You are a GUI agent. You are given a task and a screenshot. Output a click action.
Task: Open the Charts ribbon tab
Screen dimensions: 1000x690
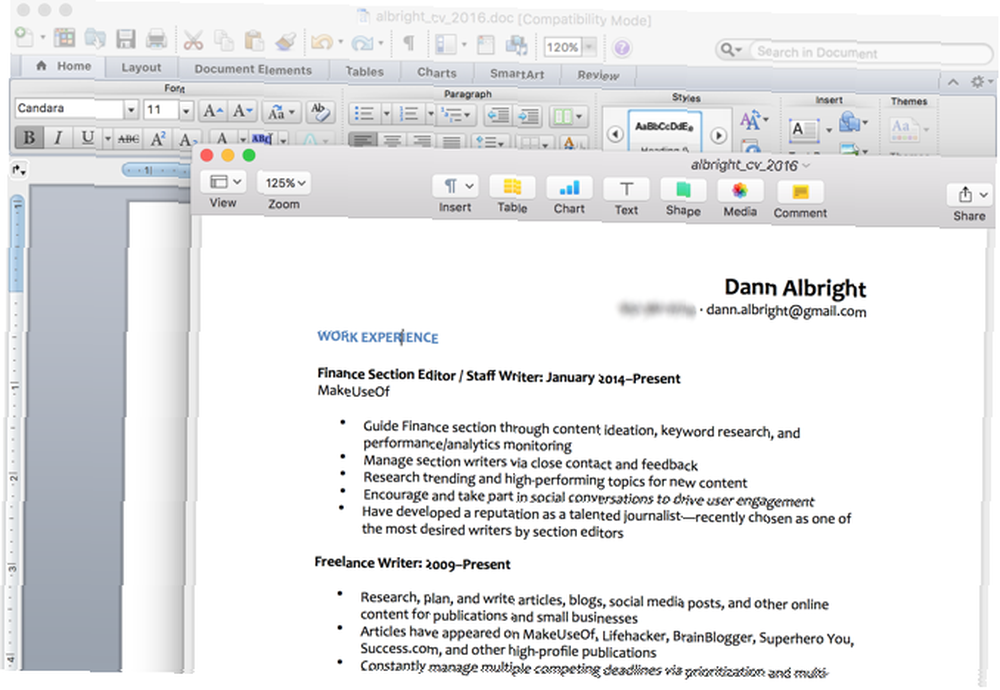[x=437, y=73]
